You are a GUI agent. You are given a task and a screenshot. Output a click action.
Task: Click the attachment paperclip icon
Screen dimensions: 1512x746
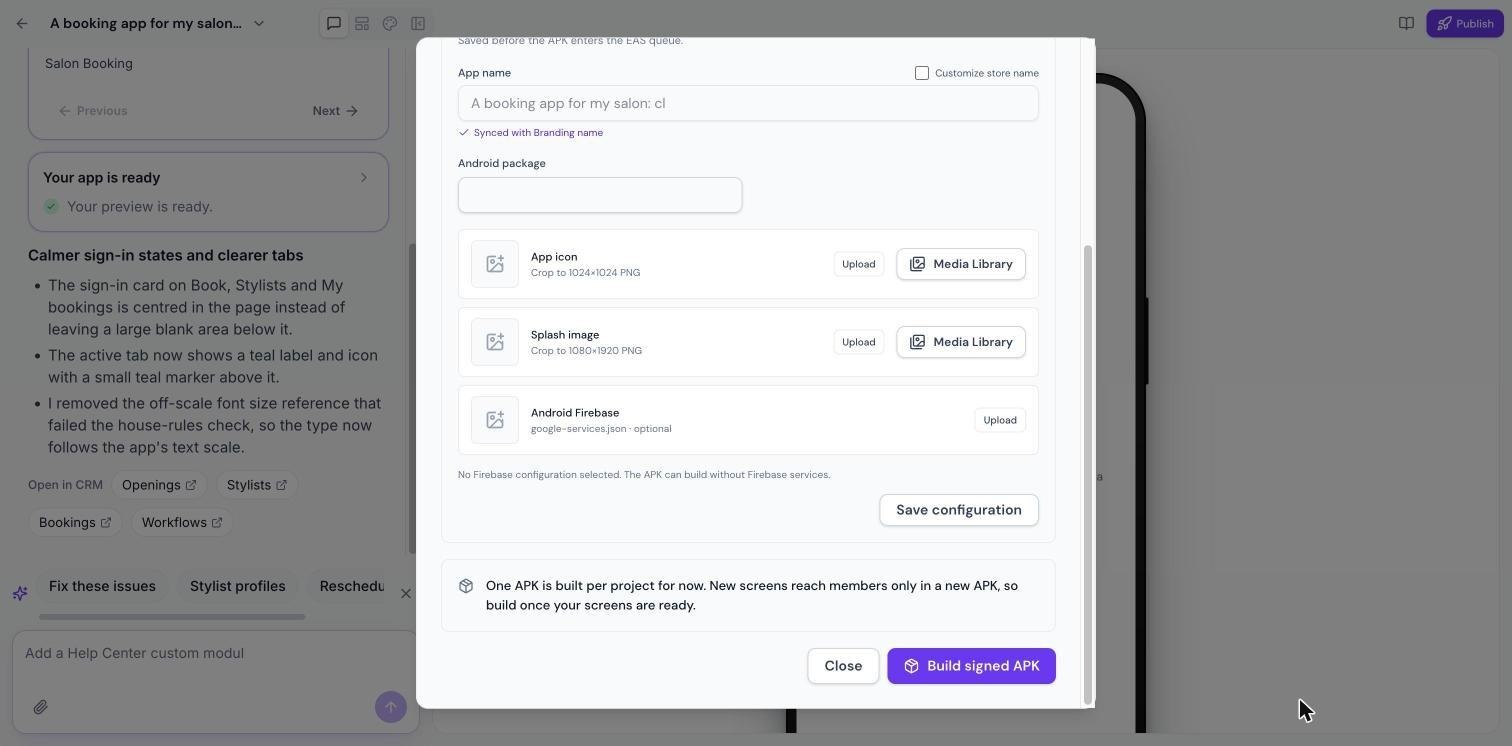40,707
